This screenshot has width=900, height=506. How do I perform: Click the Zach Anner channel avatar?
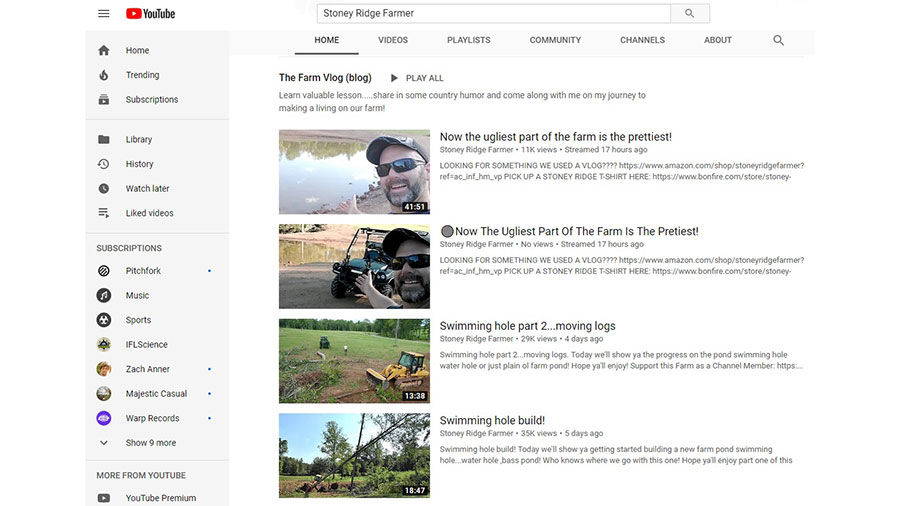(x=104, y=369)
